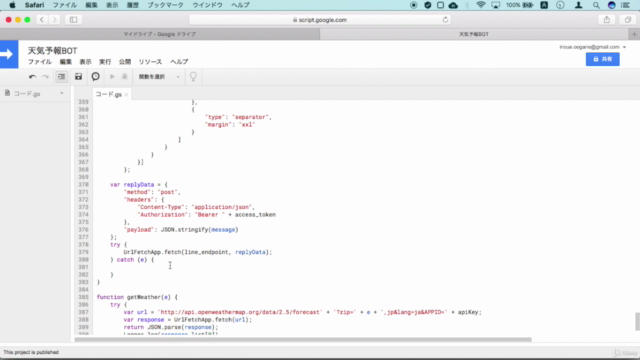Click the horizontal scrollbar of the editor
This screenshot has height=360, width=640.
tap(303, 340)
